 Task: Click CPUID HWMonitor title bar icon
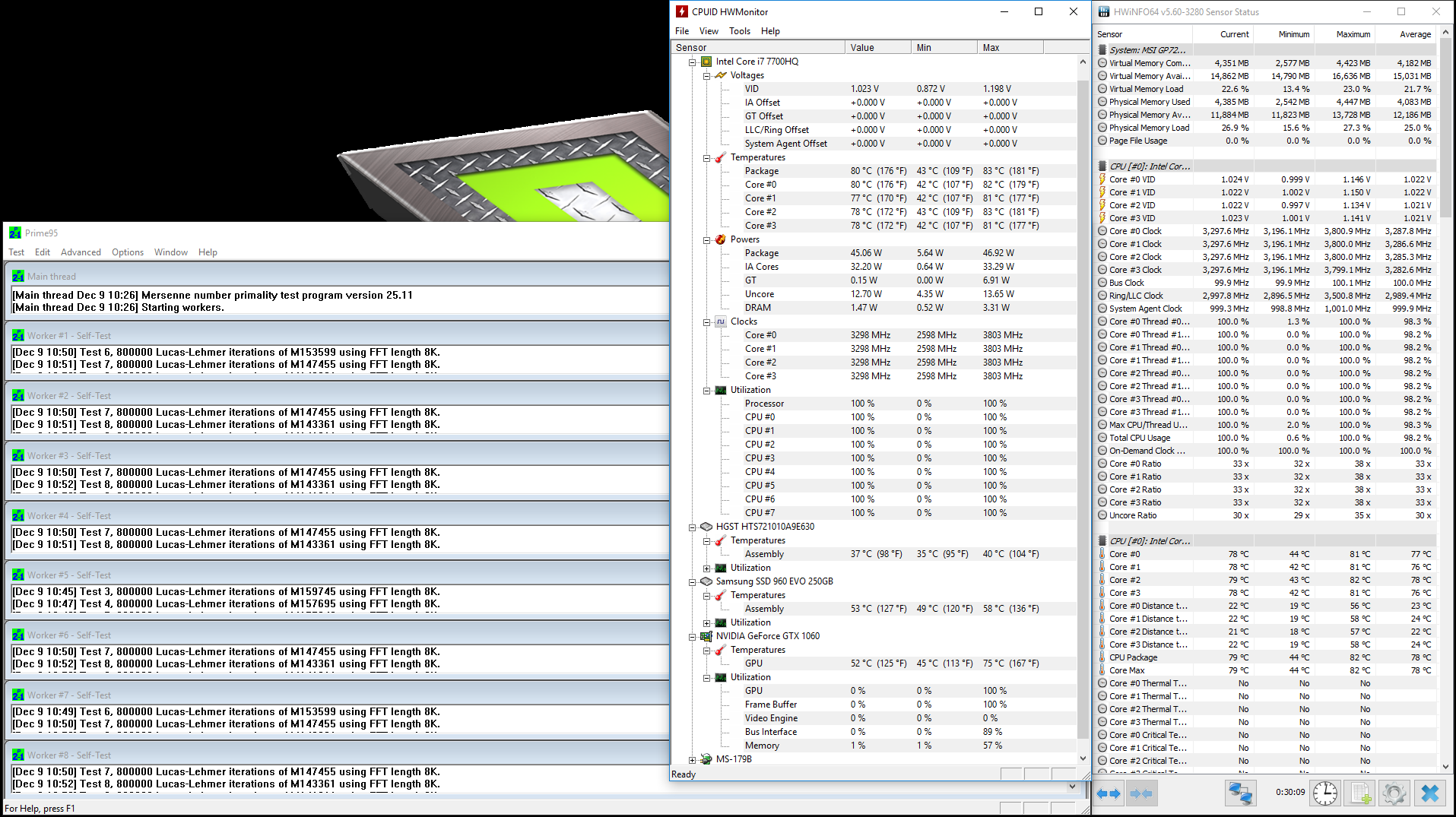coord(683,11)
